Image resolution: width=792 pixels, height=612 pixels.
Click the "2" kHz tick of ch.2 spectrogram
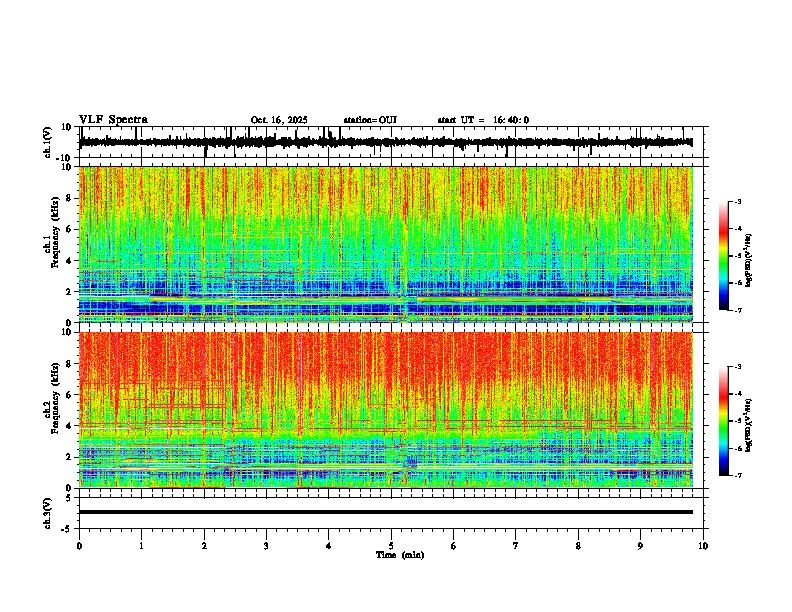coord(70,457)
